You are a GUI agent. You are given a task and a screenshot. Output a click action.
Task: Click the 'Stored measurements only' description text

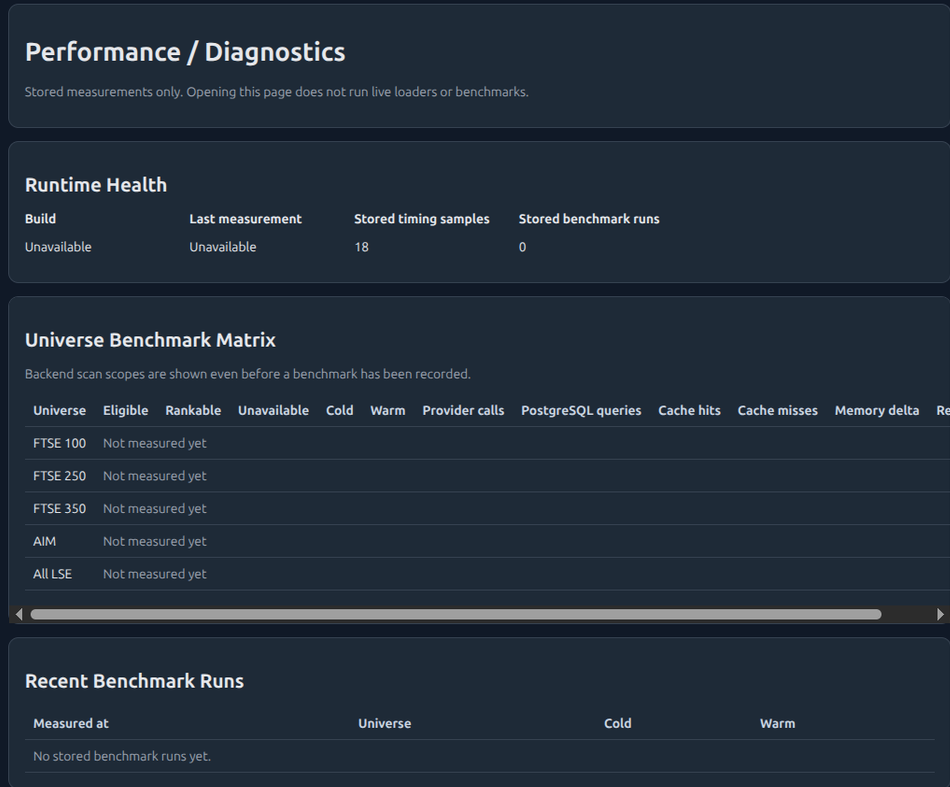tap(276, 91)
